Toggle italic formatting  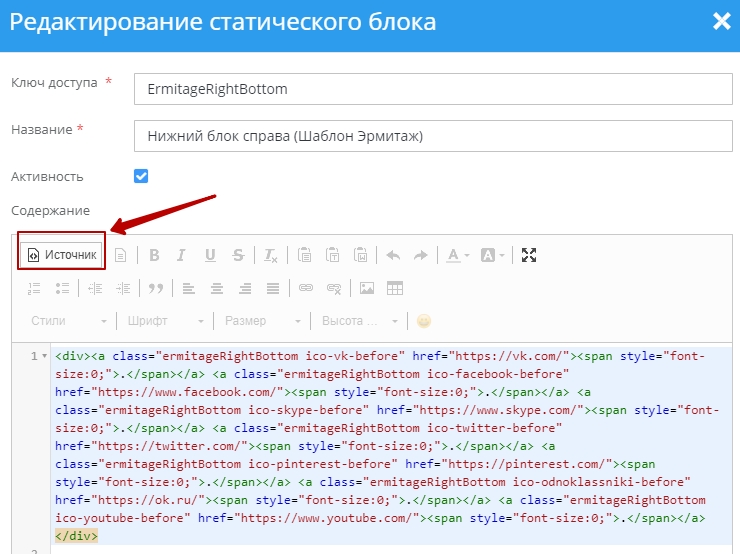[182, 255]
